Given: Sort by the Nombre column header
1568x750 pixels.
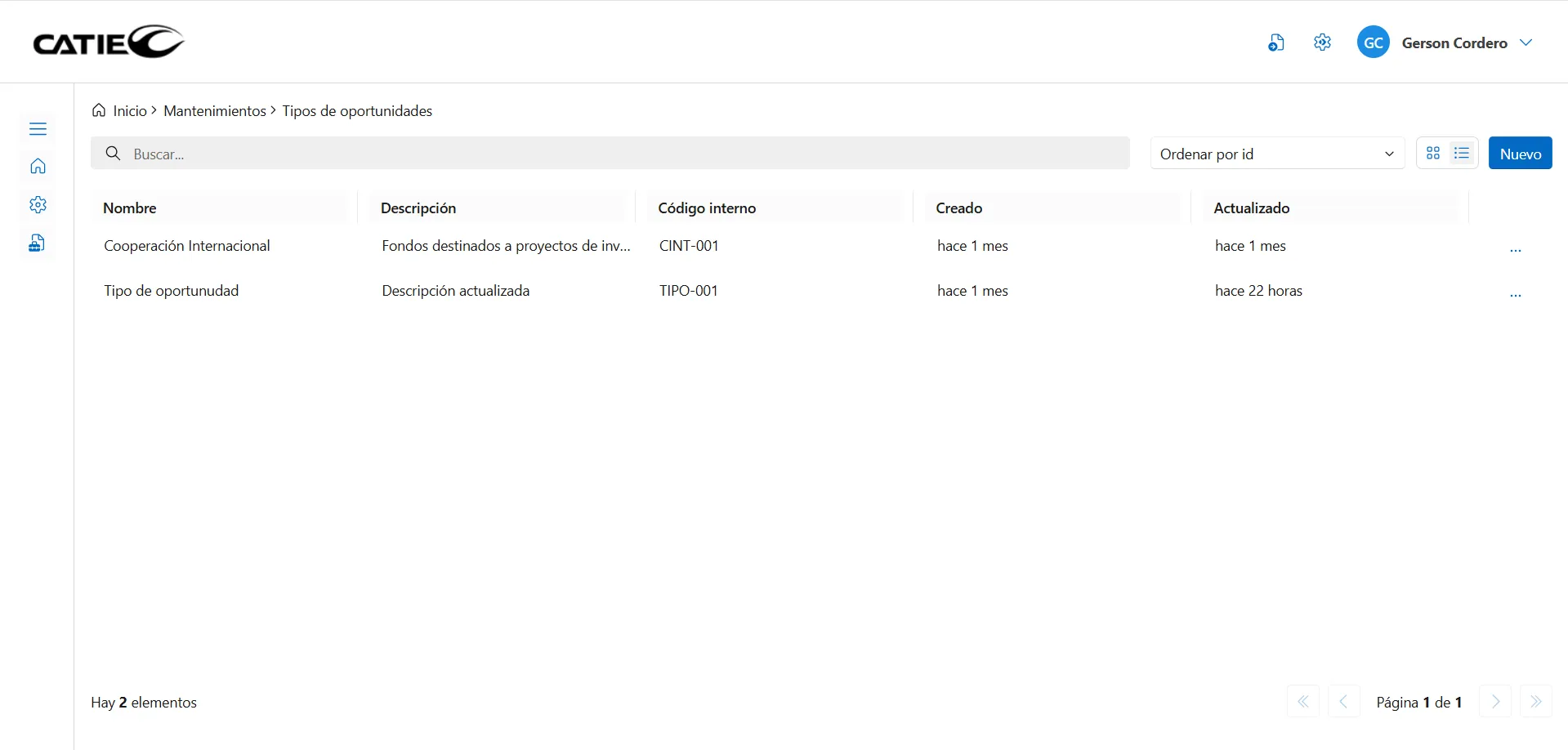Looking at the screenshot, I should tap(130, 208).
